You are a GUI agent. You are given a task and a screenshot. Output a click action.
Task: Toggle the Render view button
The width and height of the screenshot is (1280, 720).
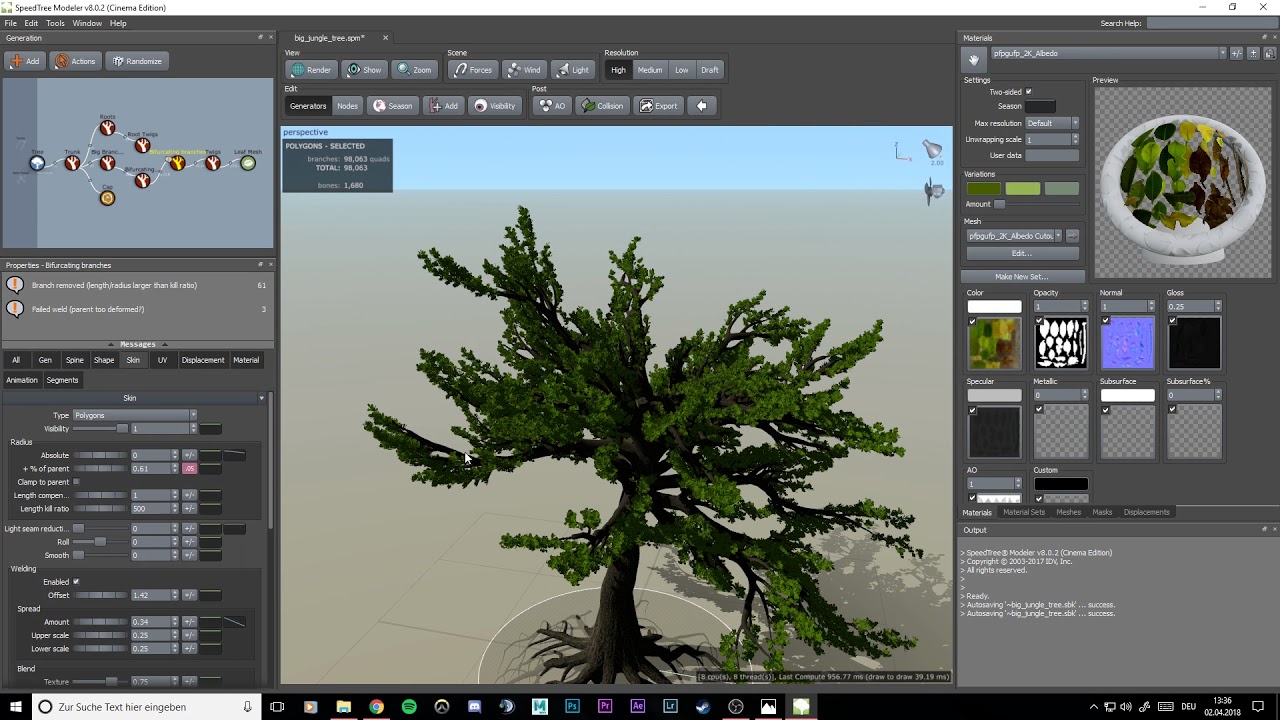[x=310, y=70]
